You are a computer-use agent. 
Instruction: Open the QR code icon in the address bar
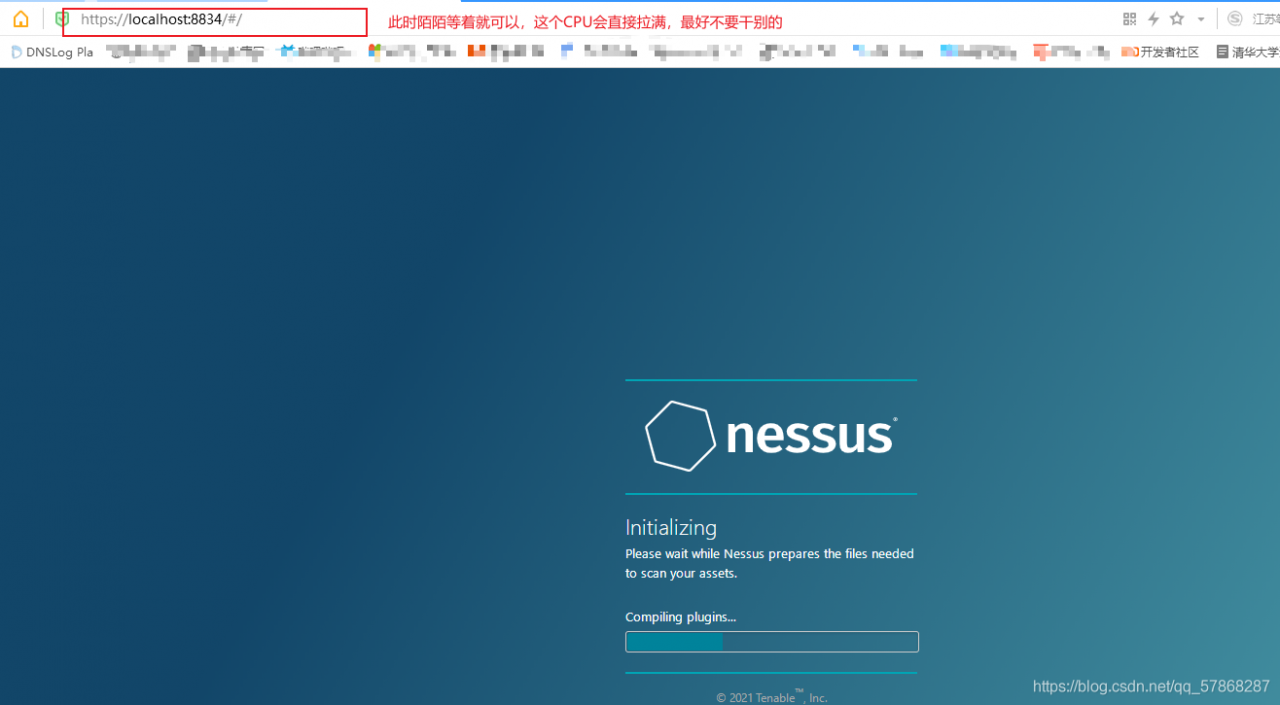click(x=1130, y=19)
